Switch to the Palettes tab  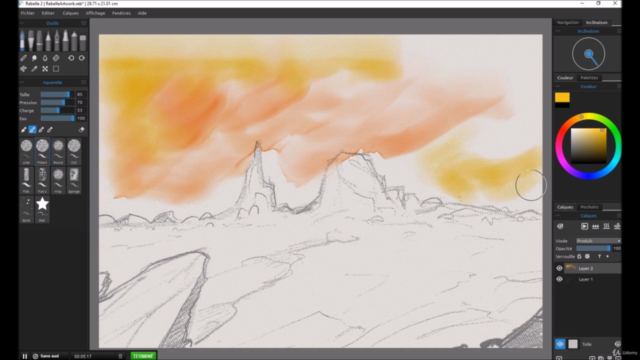[589, 78]
